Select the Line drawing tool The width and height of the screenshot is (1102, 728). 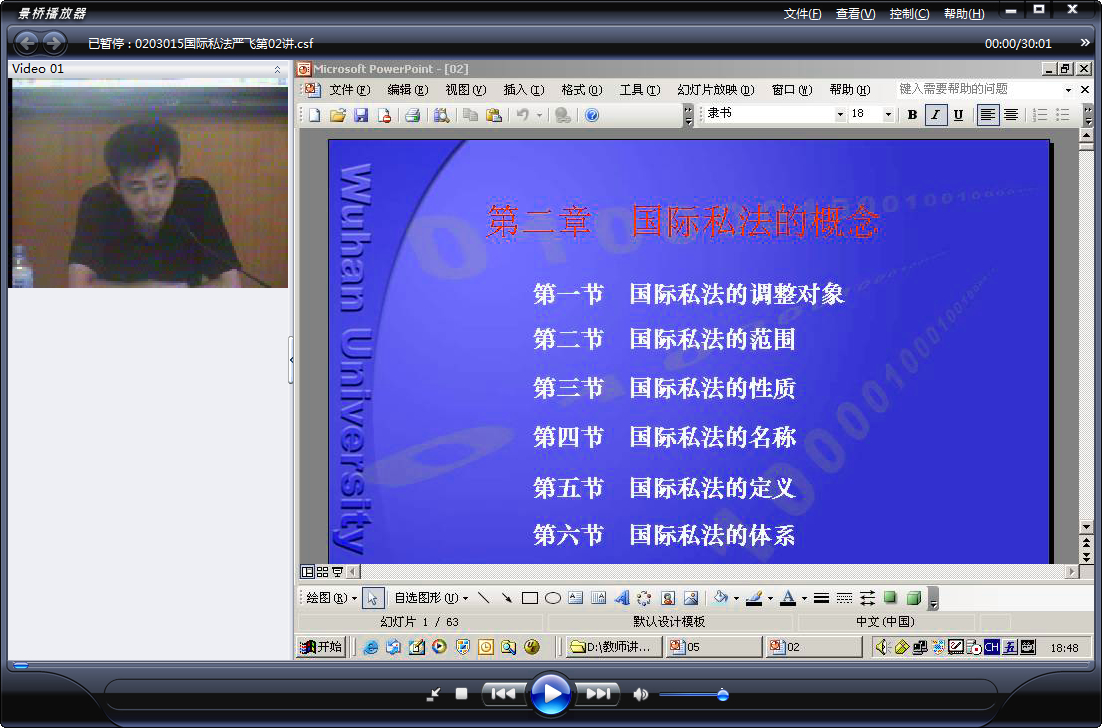[x=484, y=598]
